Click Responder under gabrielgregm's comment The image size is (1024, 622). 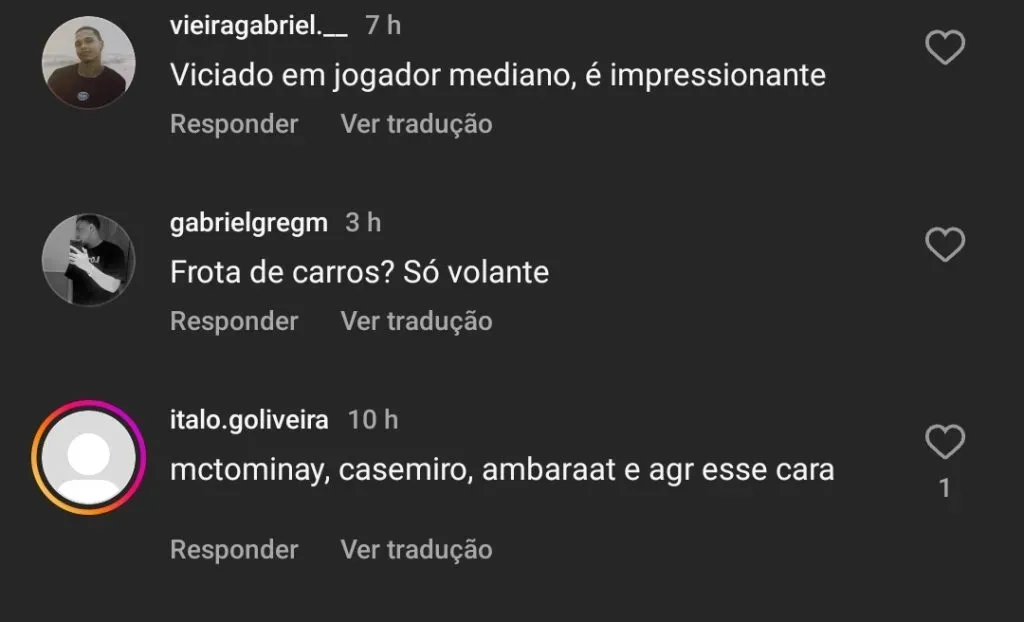(x=234, y=321)
